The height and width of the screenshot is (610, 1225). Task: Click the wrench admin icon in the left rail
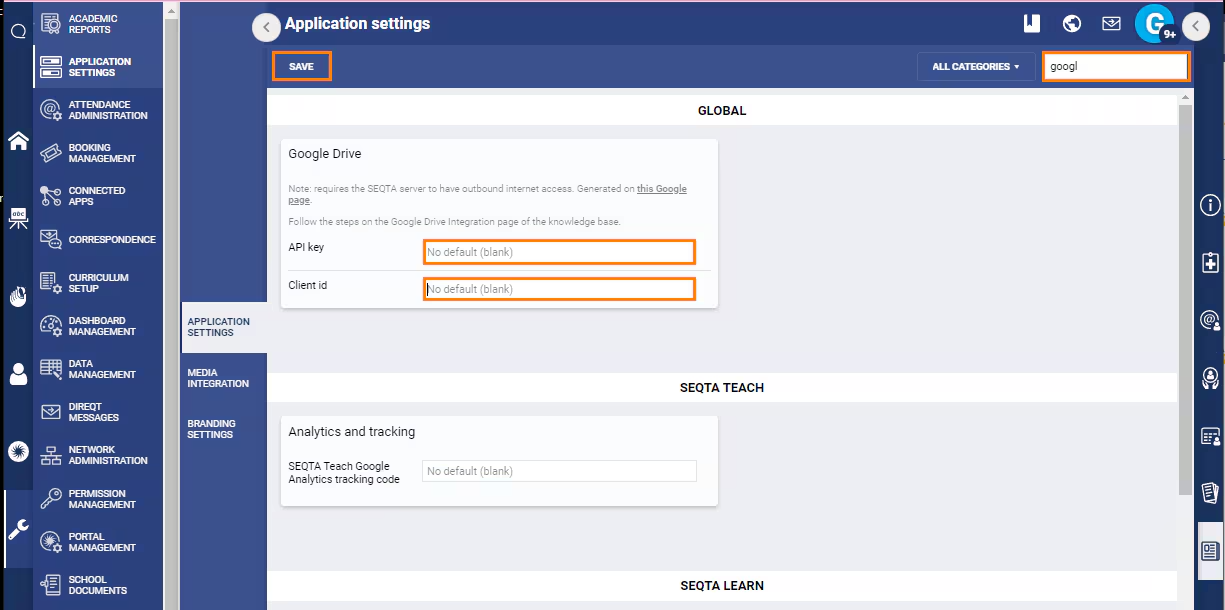[18, 530]
